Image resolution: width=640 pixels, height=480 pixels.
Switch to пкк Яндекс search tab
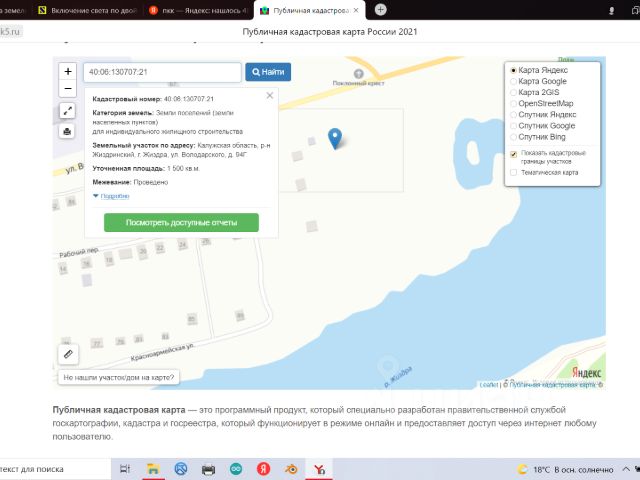click(195, 10)
